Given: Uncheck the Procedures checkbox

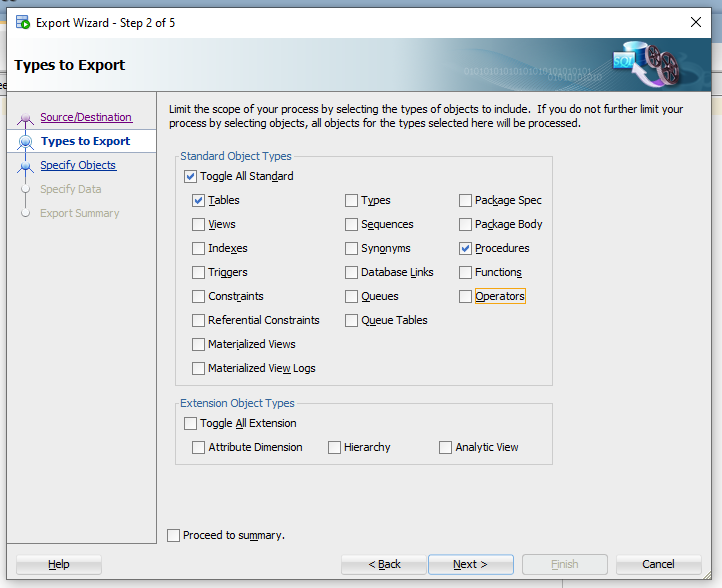Looking at the screenshot, I should pos(466,248).
